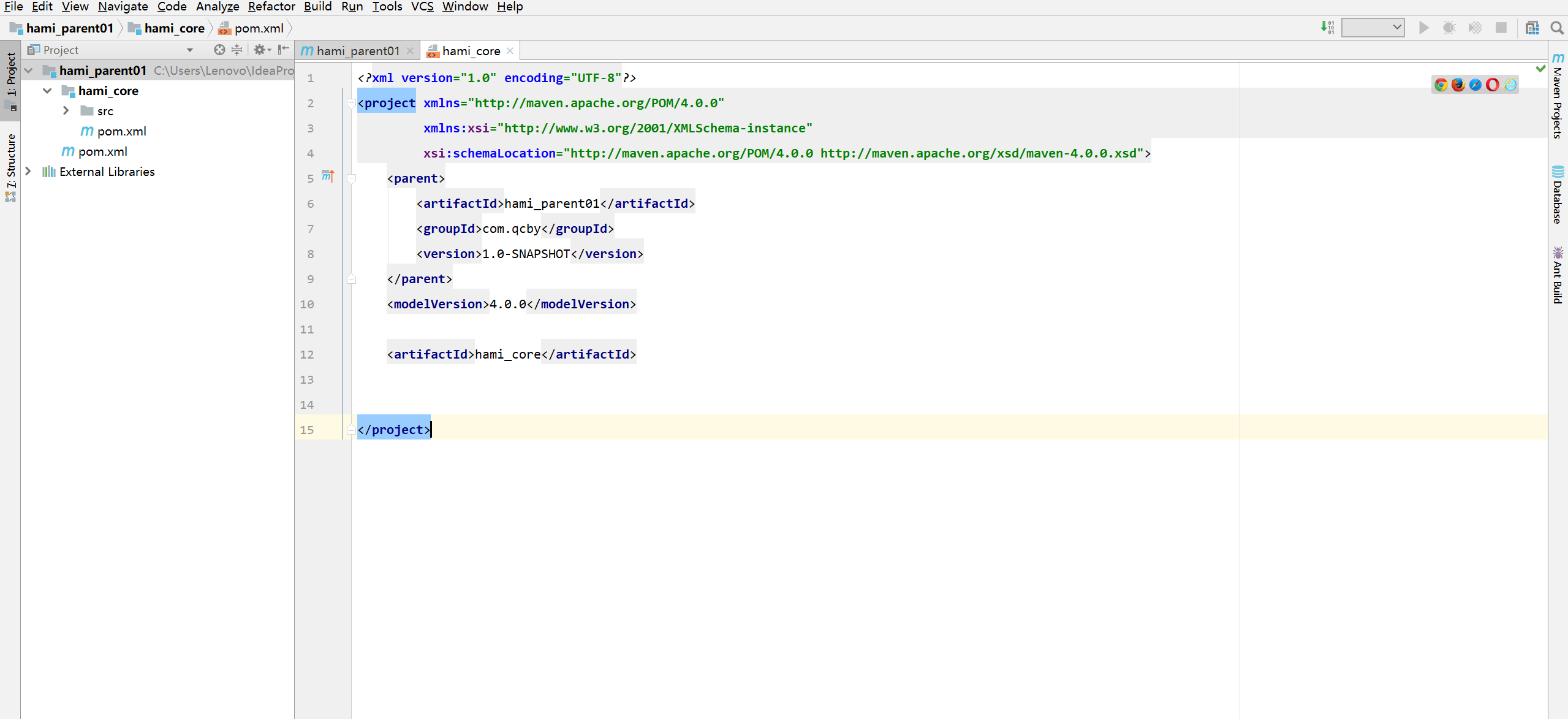Click the parent POM gutter marker
This screenshot has width=1568, height=719.
328,177
